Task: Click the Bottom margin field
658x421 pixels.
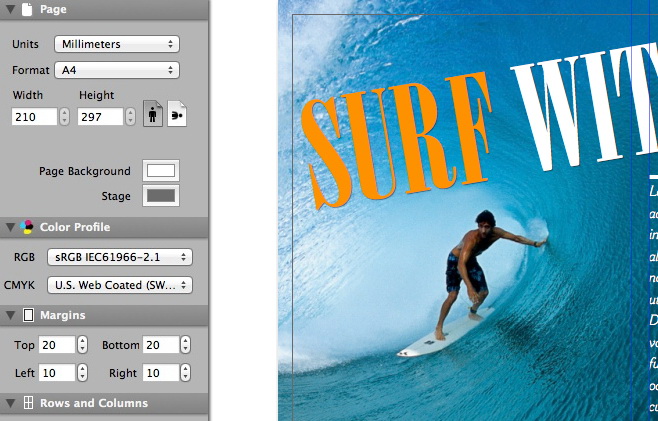Action: tap(161, 345)
